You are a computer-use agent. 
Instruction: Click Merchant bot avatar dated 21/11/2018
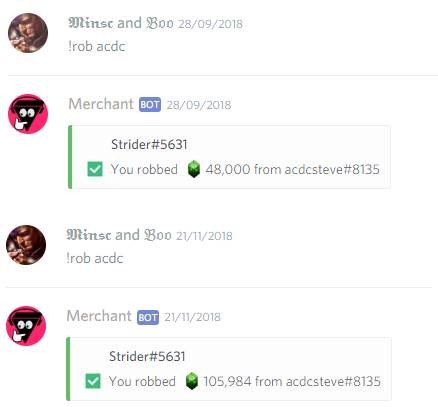pyautogui.click(x=26, y=326)
